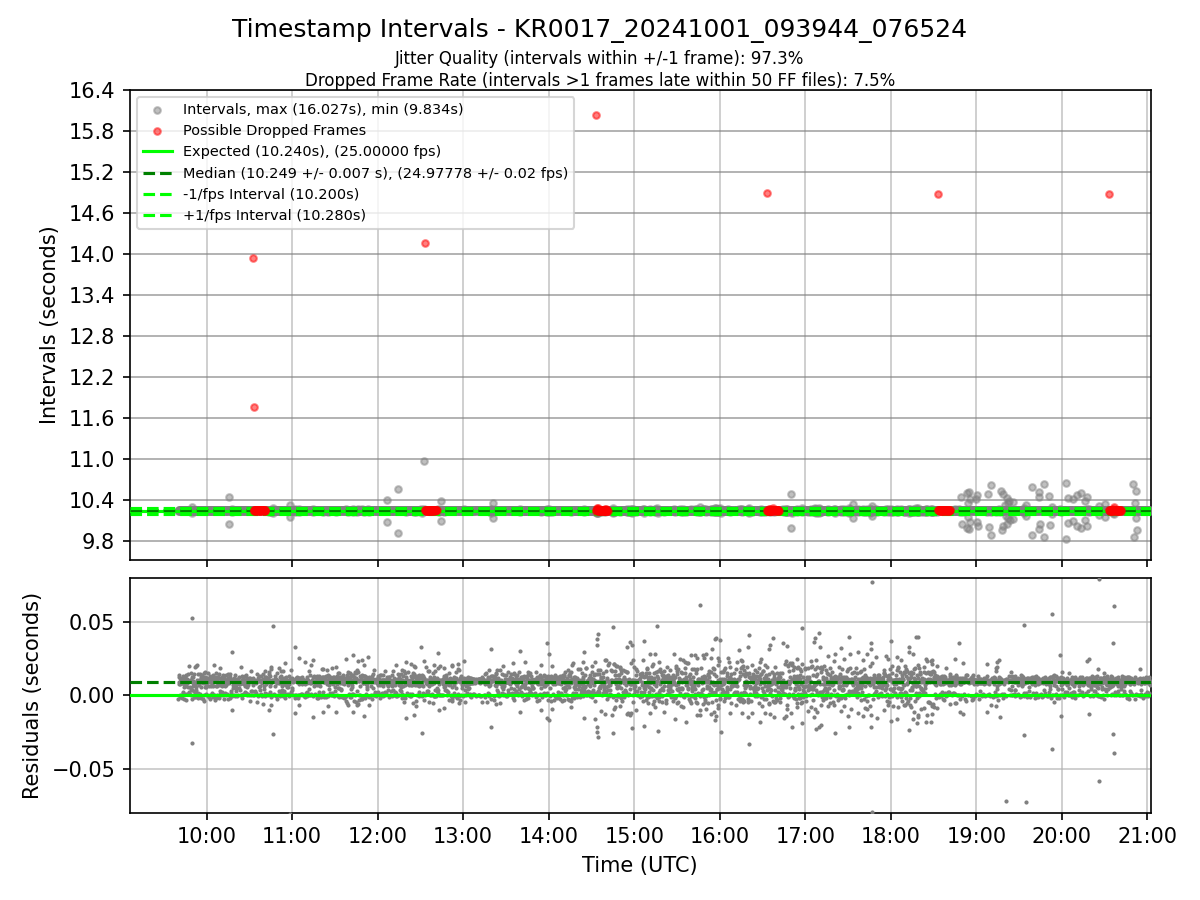Click the '16:00' time tick label
This screenshot has width=1200, height=900.
pos(720,834)
